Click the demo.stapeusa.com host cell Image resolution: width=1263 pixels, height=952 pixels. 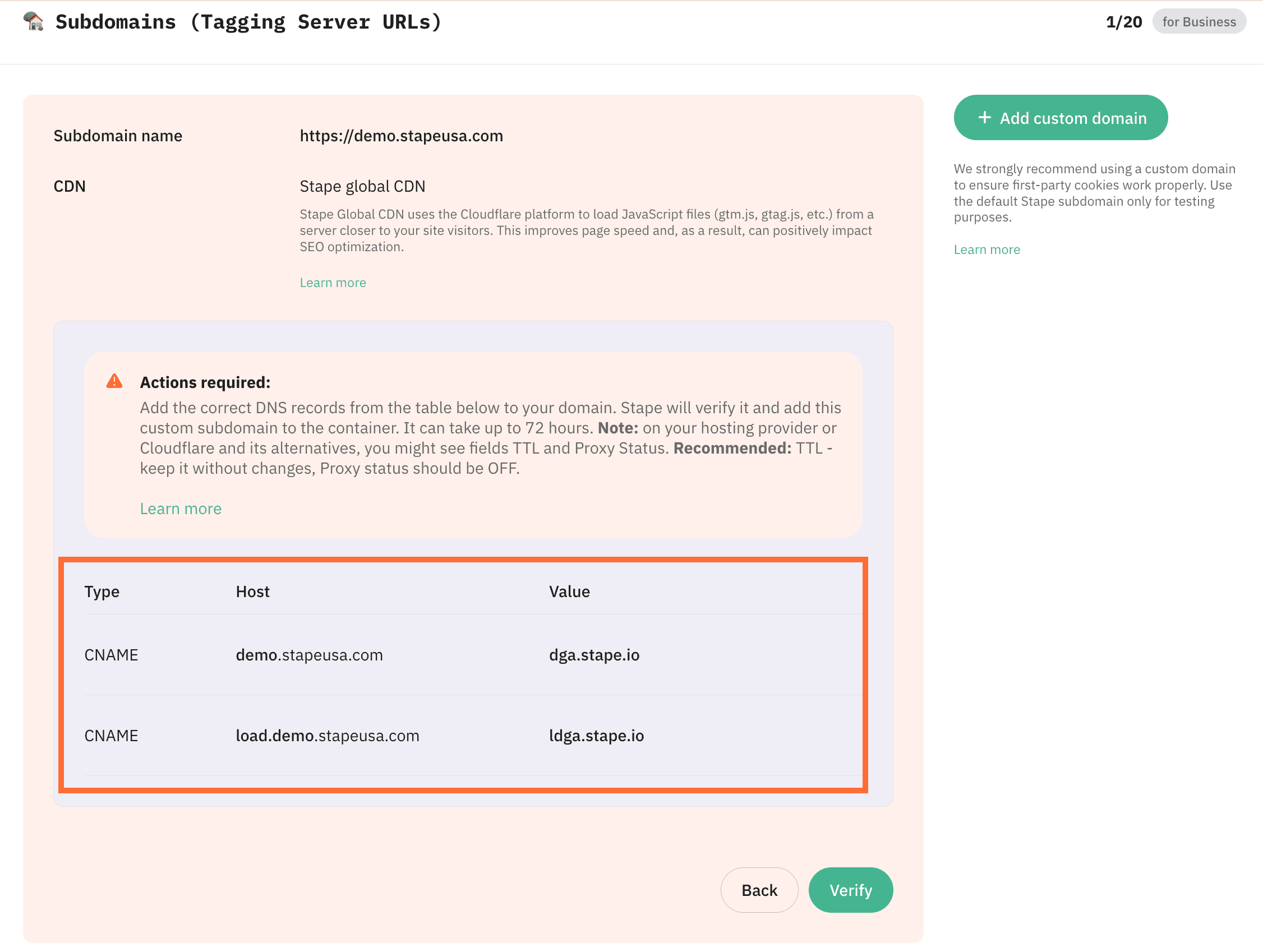pos(309,655)
